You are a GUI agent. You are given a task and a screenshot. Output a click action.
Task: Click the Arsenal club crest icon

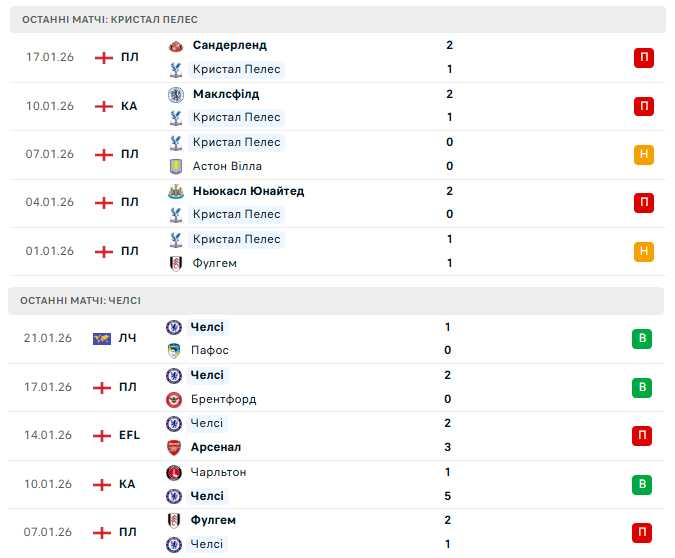click(x=174, y=447)
